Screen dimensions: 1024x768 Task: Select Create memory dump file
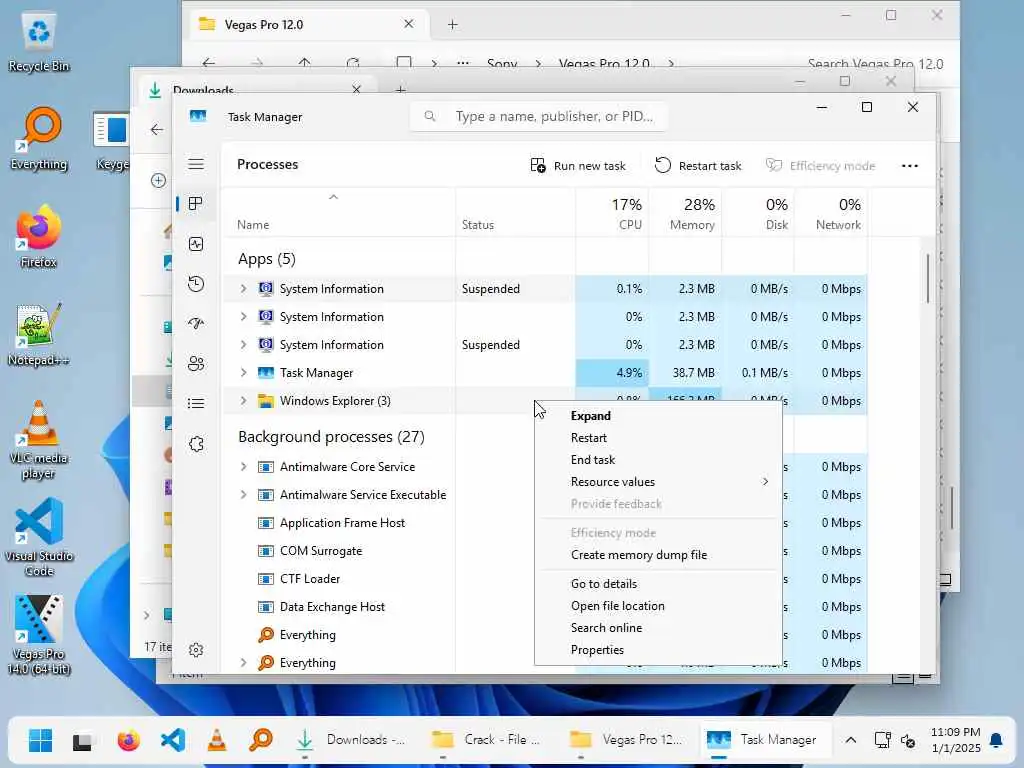coord(658,555)
